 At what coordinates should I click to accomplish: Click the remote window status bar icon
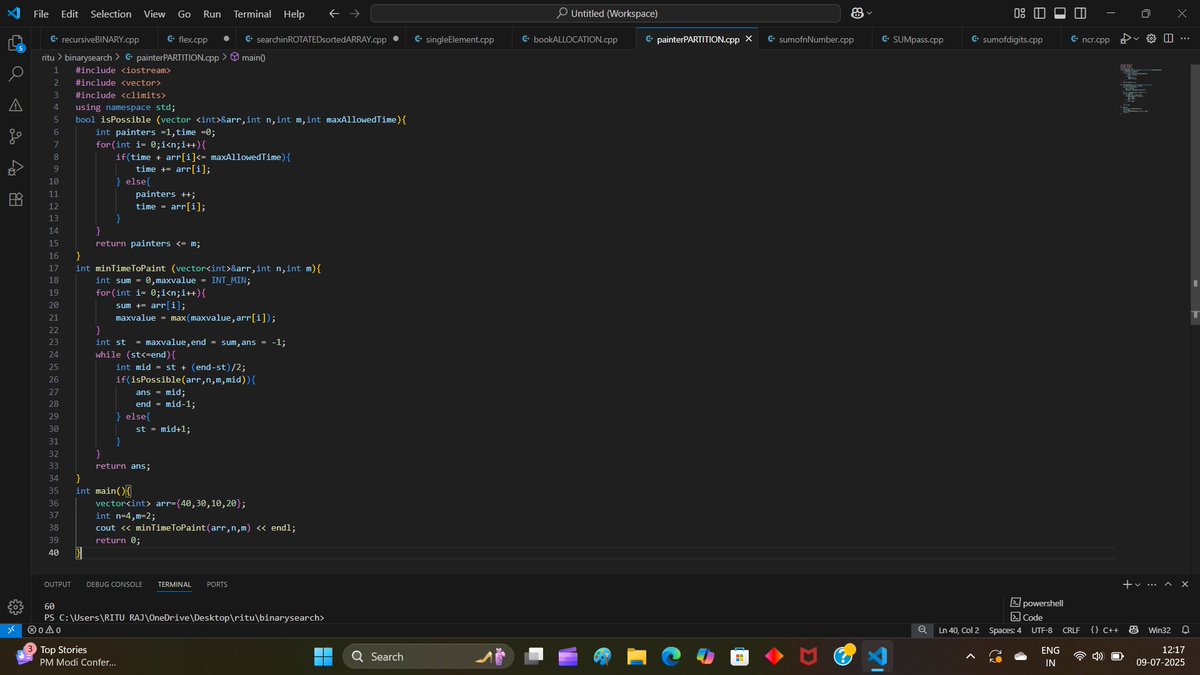click(10, 630)
